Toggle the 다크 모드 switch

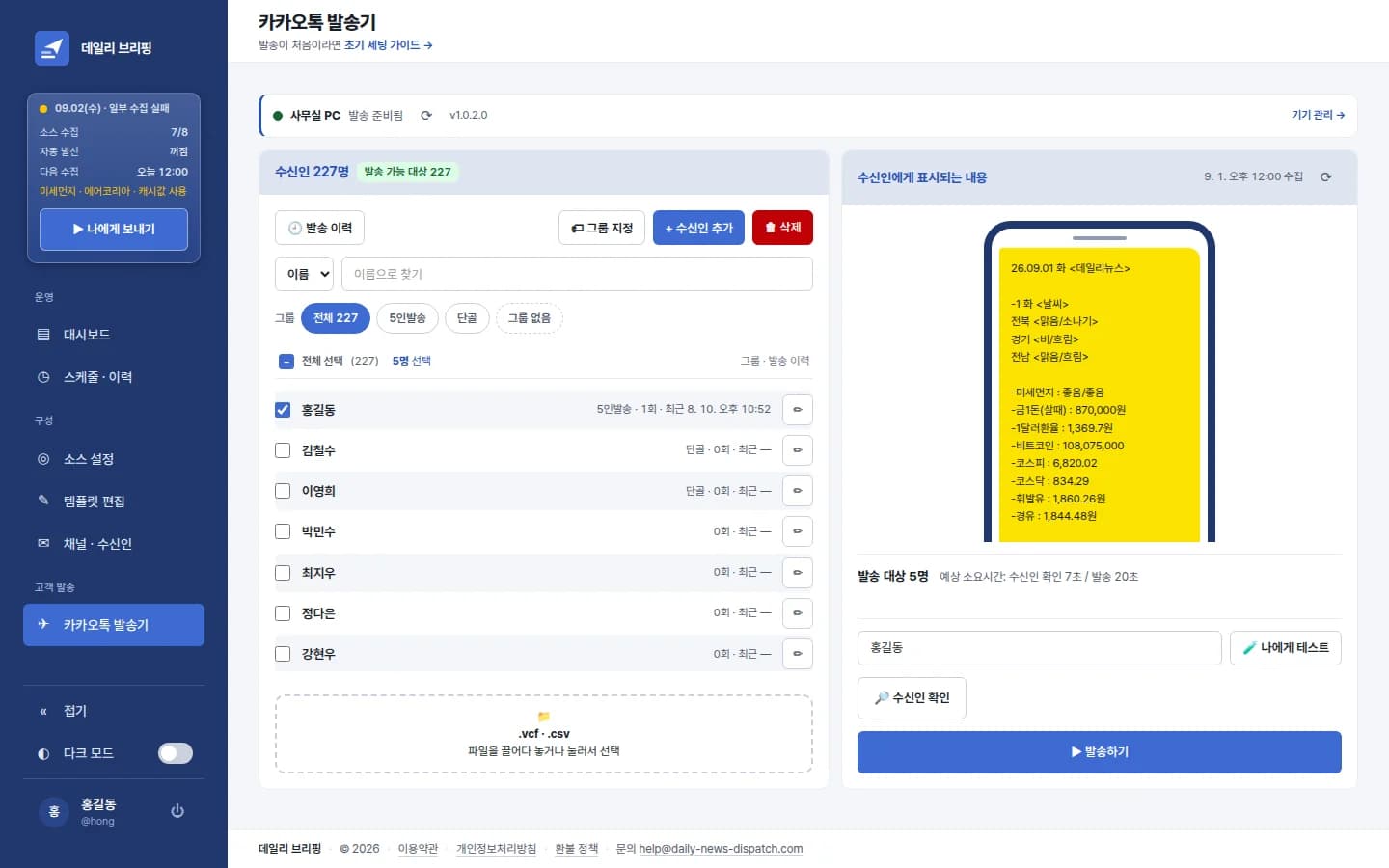tap(176, 753)
